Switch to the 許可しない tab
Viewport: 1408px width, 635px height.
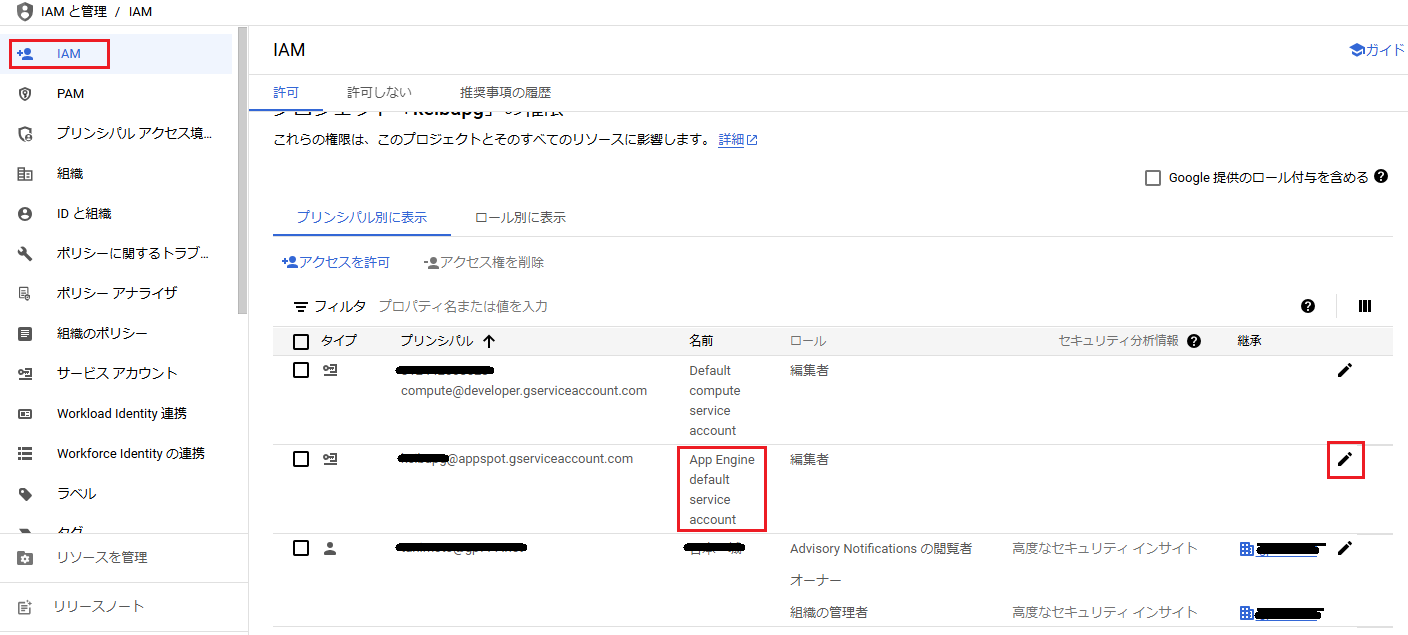[378, 90]
